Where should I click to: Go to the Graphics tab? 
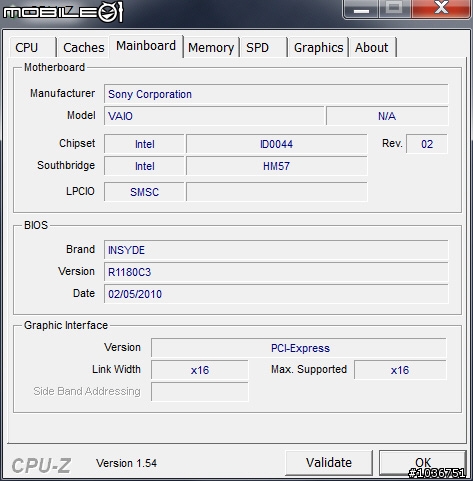pyautogui.click(x=318, y=47)
